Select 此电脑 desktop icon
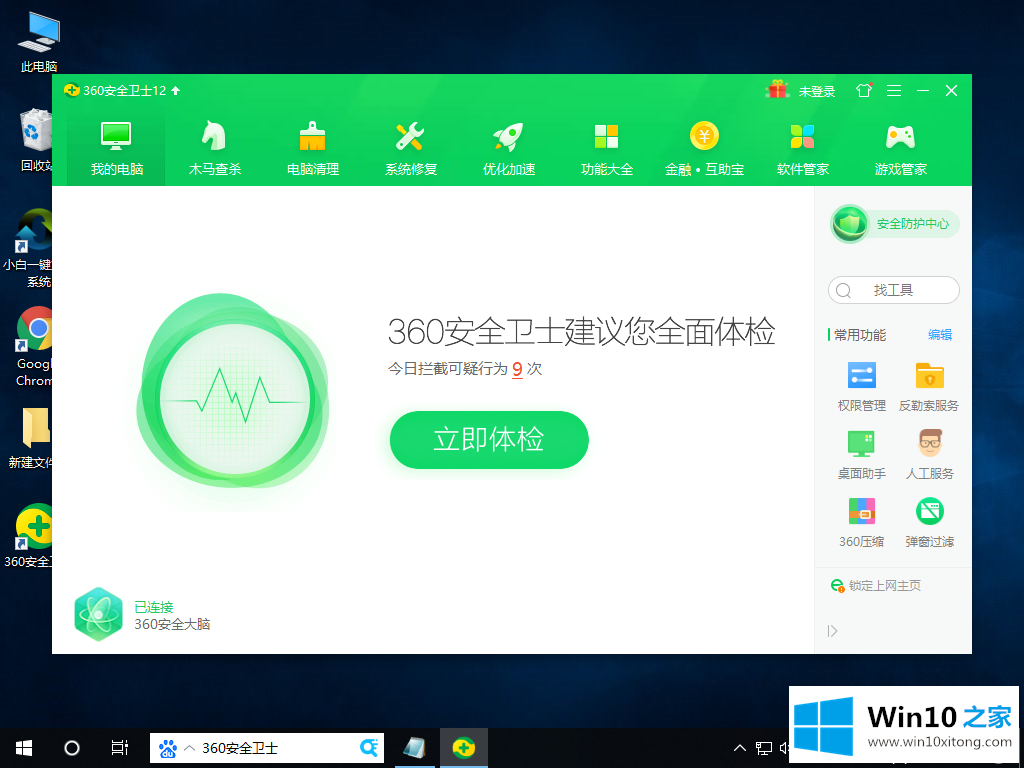 click(x=39, y=41)
